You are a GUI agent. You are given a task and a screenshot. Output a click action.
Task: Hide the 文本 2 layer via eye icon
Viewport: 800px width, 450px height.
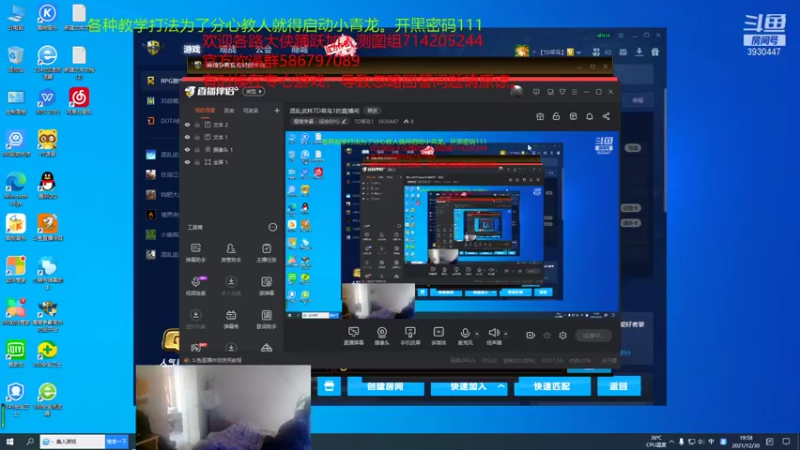click(187, 124)
